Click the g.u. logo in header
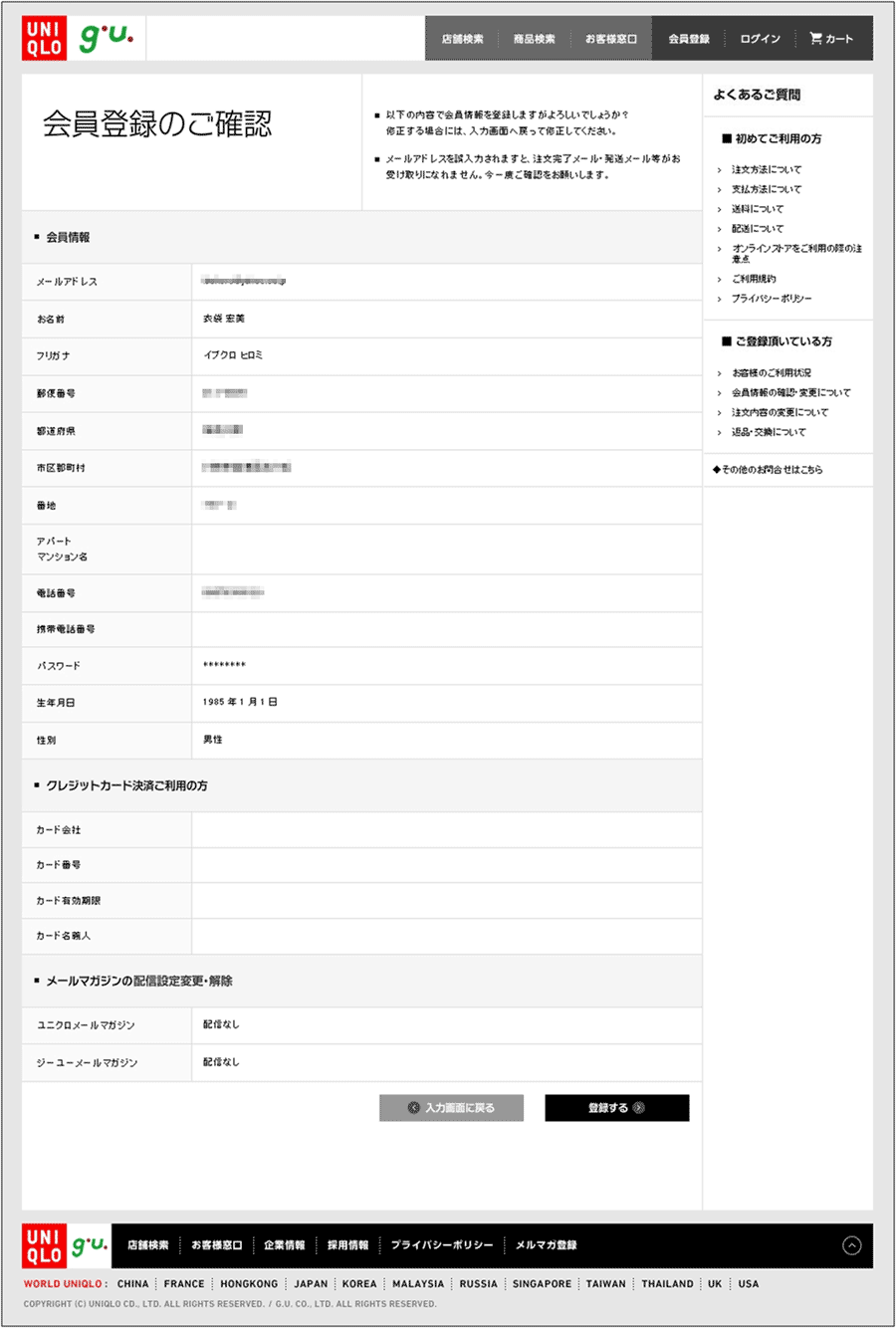The width and height of the screenshot is (896, 1328). click(x=106, y=39)
